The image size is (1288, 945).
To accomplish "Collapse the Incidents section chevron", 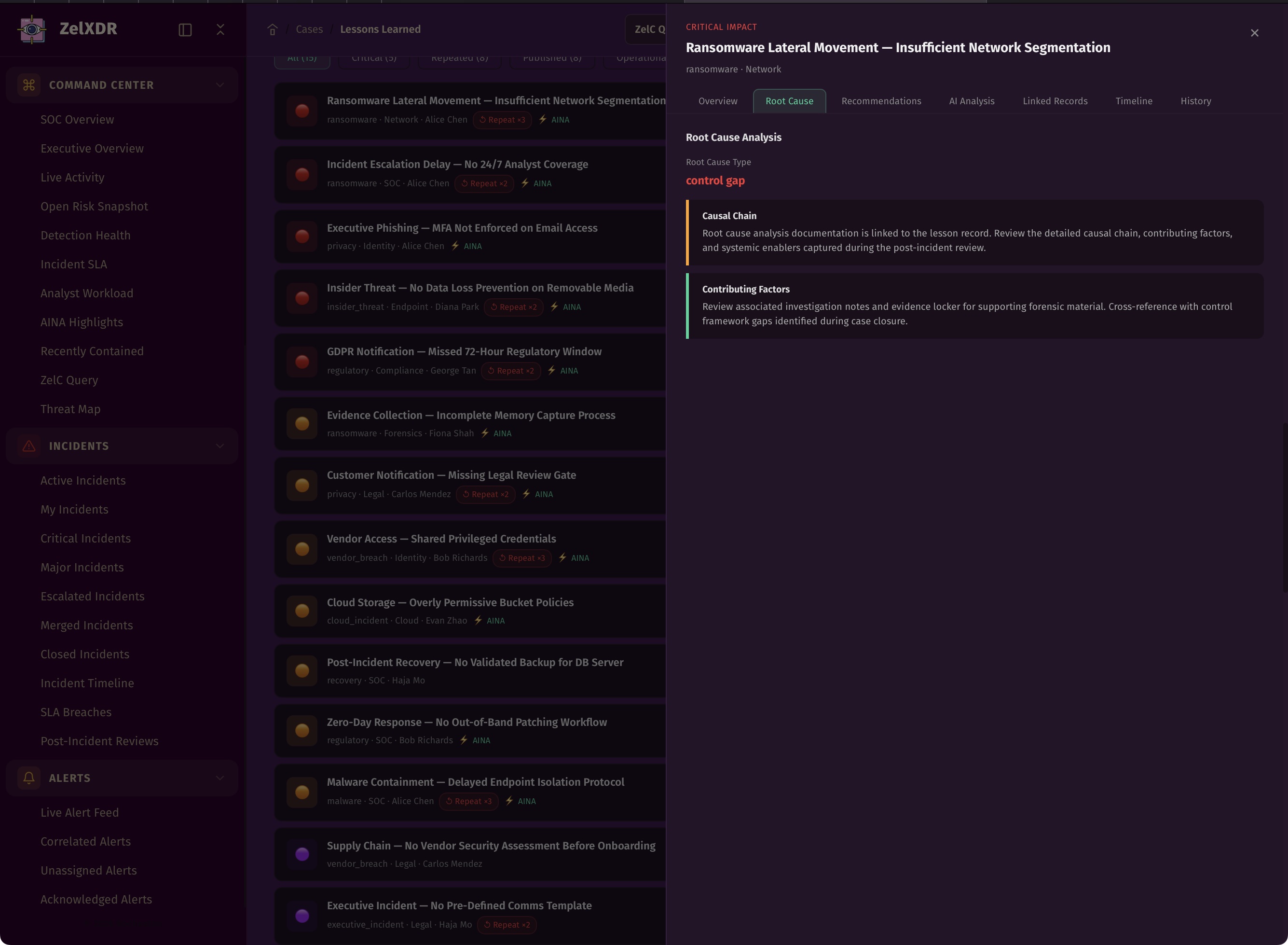I will (220, 446).
